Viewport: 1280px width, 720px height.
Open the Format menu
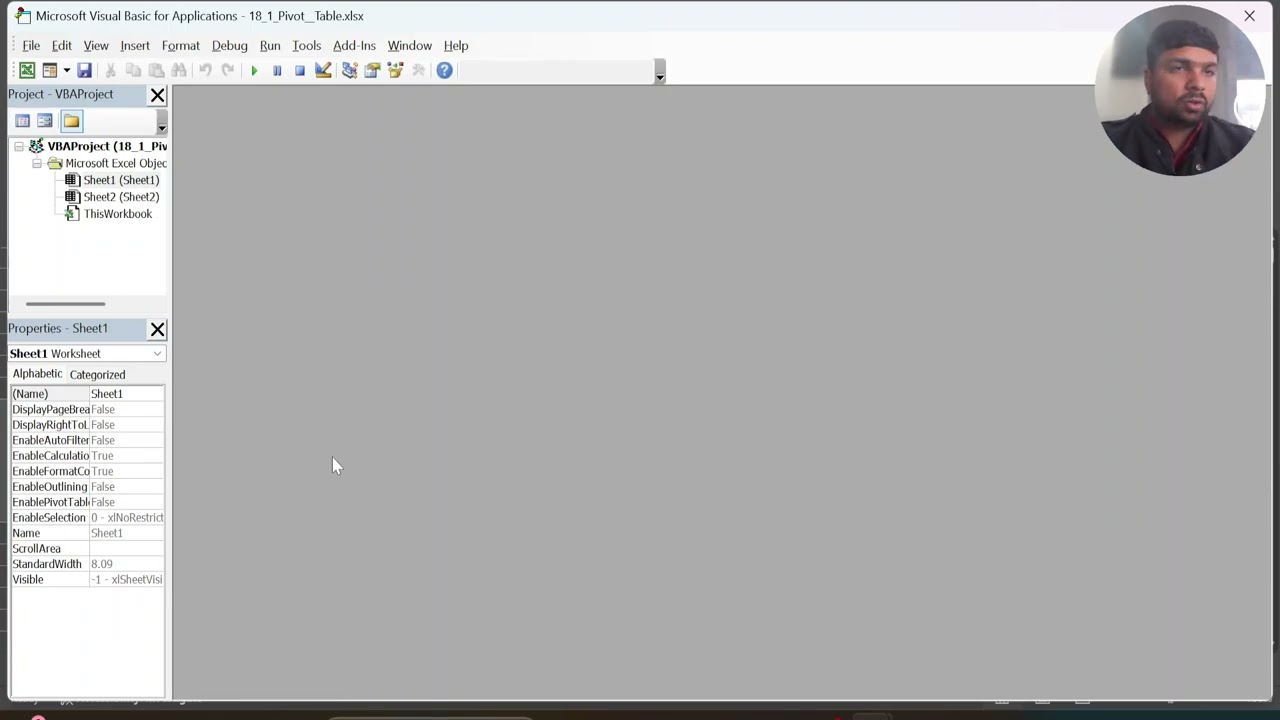(x=181, y=46)
